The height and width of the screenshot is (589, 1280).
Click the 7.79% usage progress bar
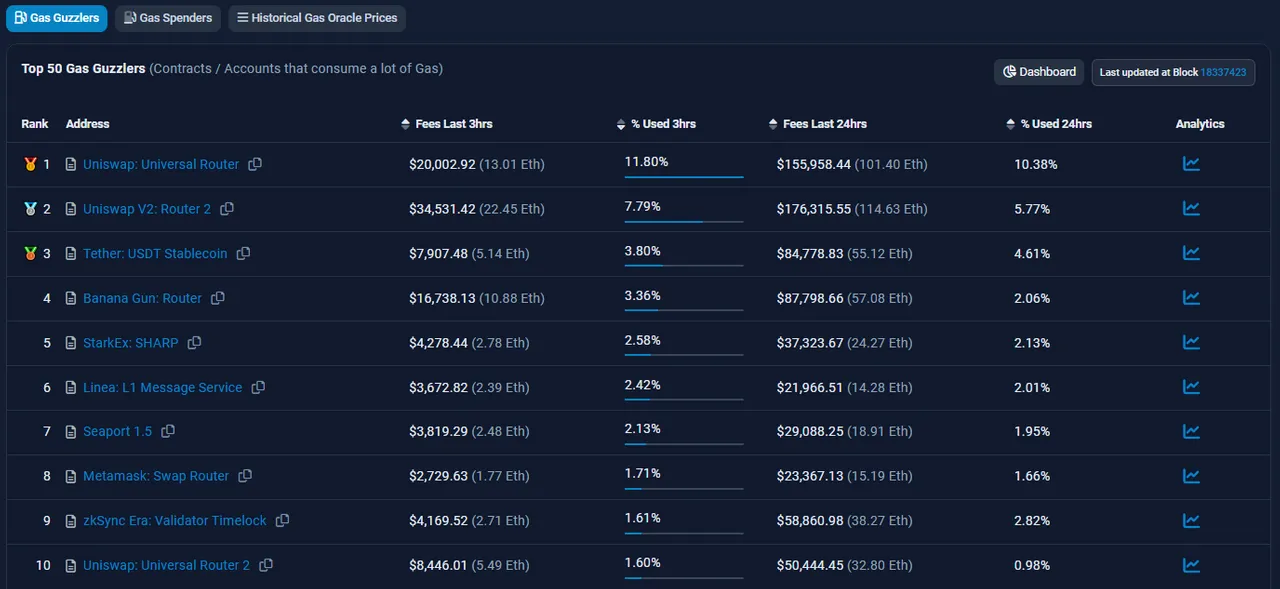684,221
